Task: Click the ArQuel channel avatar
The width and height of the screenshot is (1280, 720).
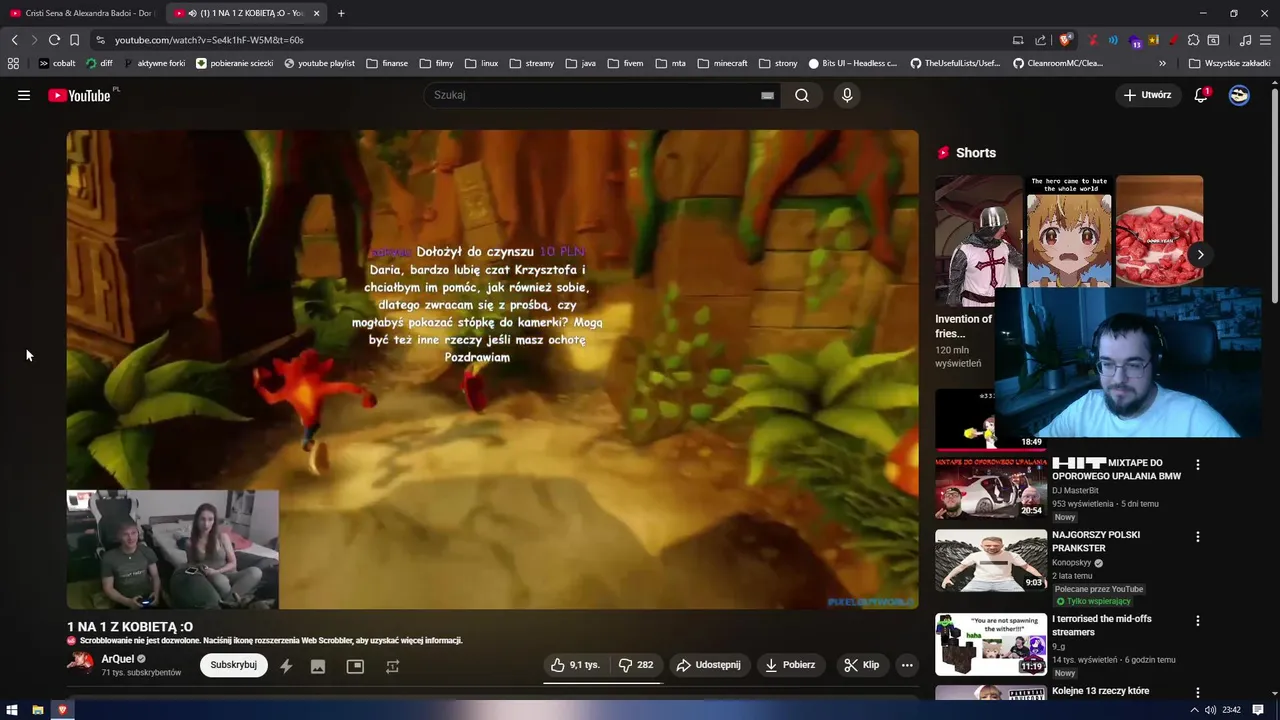Action: point(80,662)
